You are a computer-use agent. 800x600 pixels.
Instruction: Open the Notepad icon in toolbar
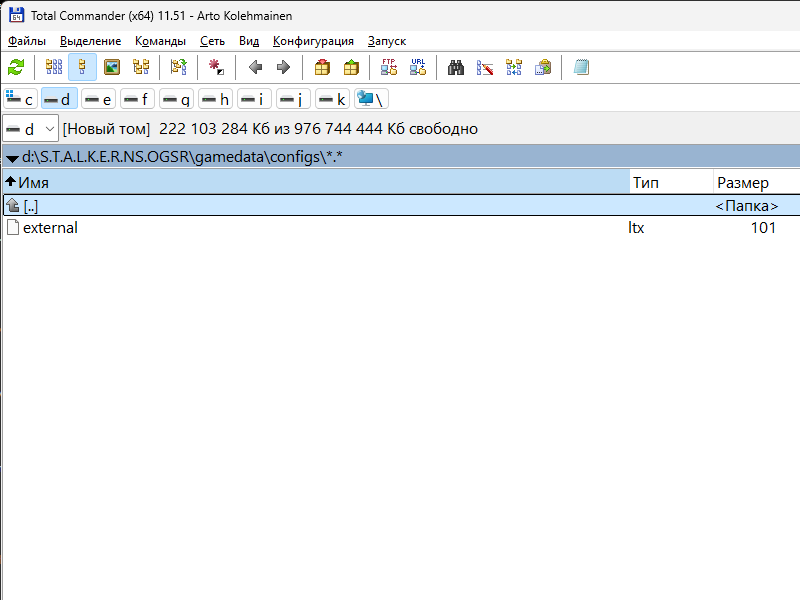pos(581,67)
